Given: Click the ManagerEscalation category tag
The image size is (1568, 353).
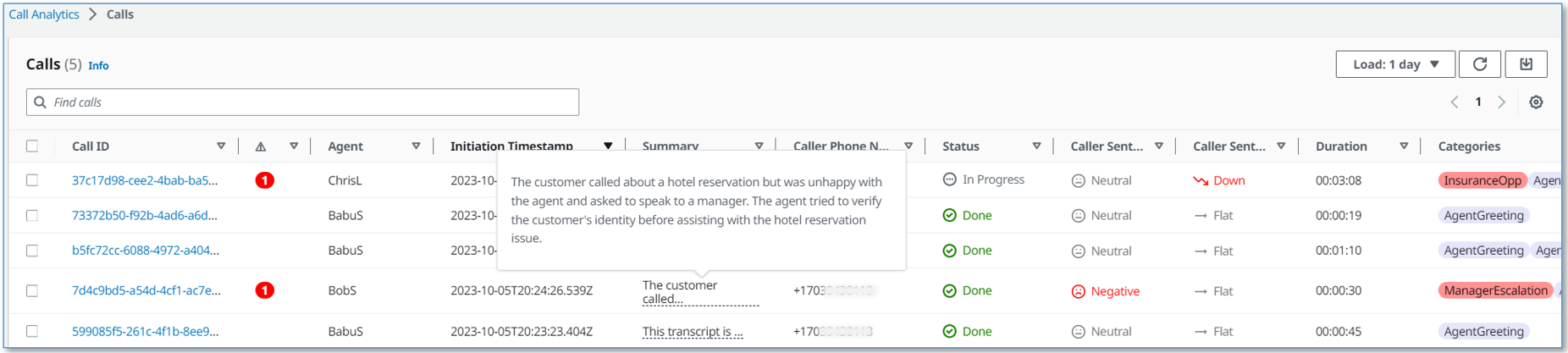Looking at the screenshot, I should [x=1495, y=290].
